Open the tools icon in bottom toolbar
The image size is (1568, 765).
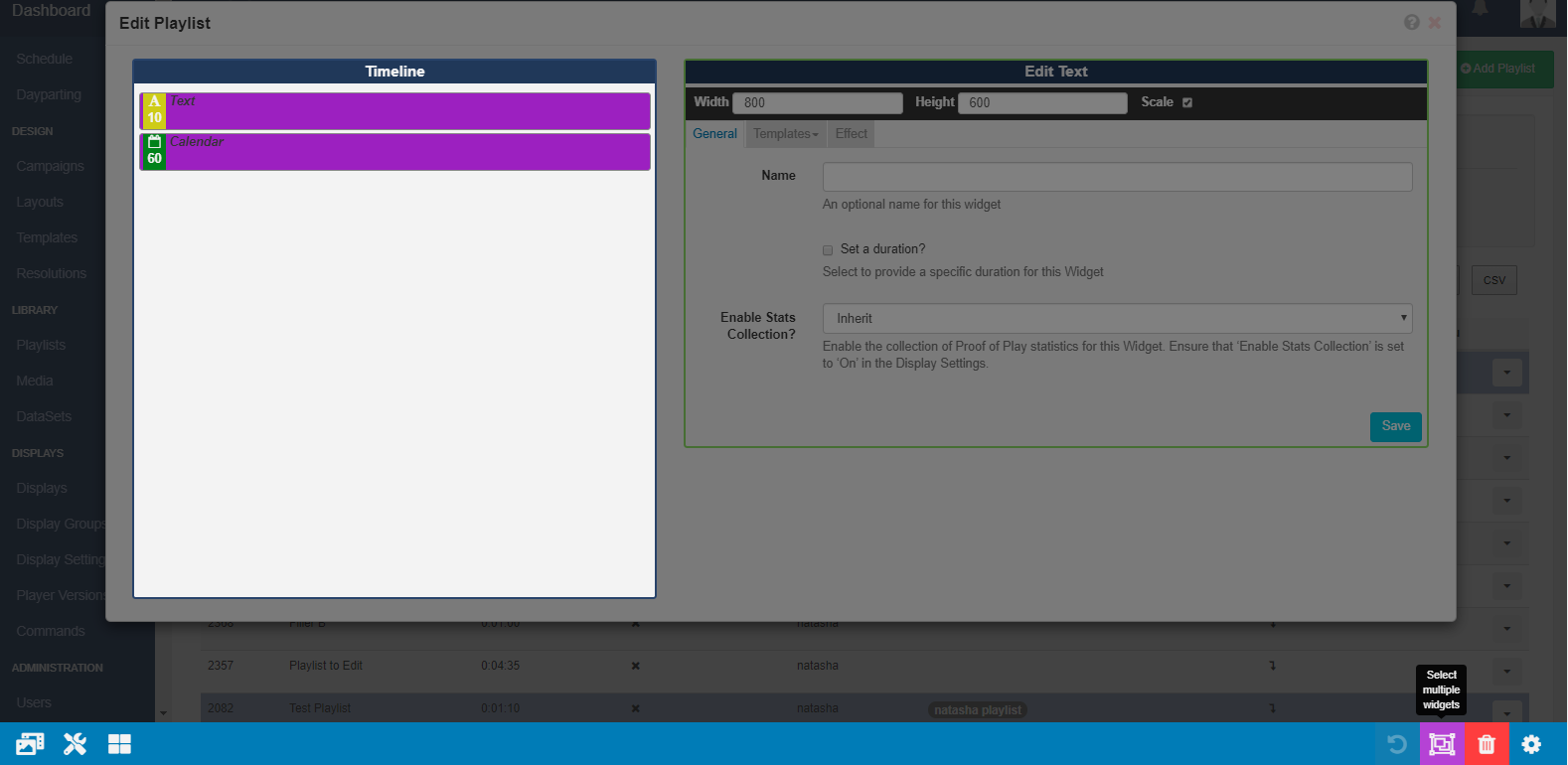click(x=75, y=744)
